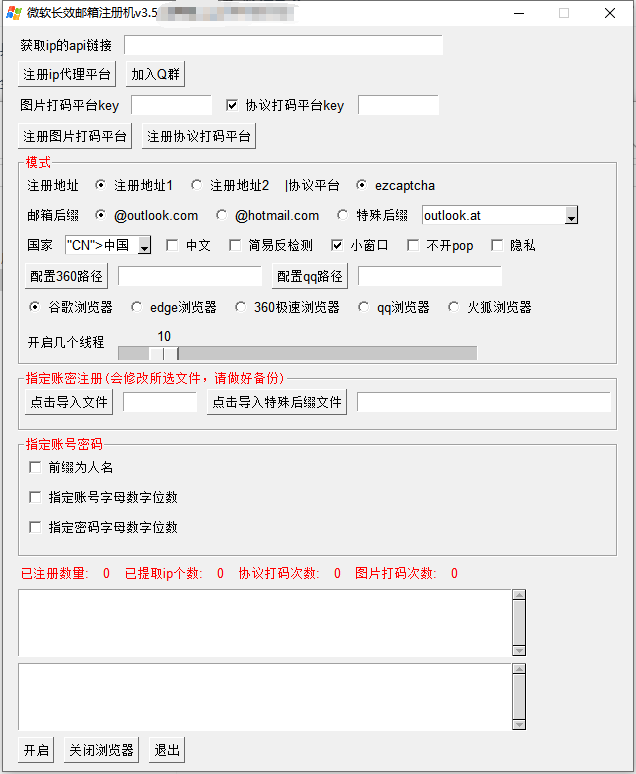
Task: Click the 退出 exit button
Action: pyautogui.click(x=167, y=750)
